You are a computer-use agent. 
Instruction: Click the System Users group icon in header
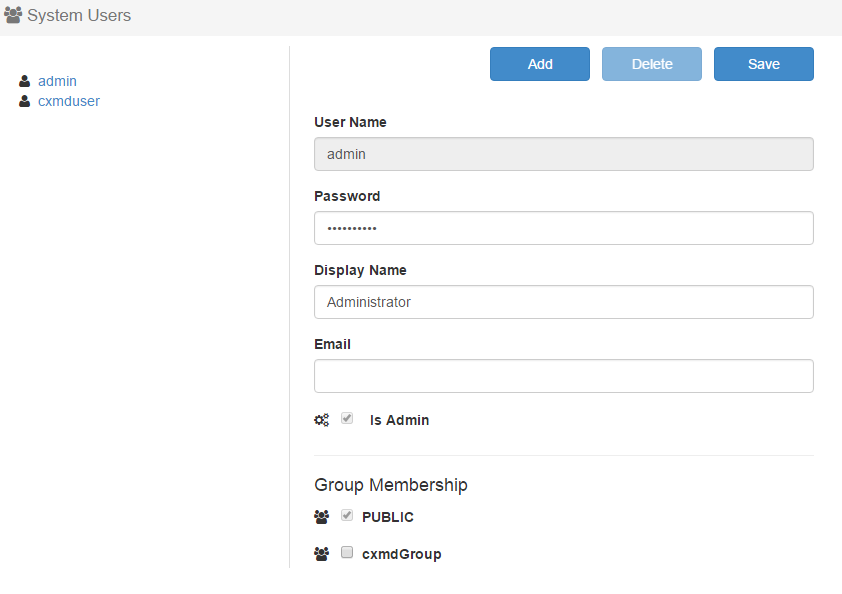(13, 16)
